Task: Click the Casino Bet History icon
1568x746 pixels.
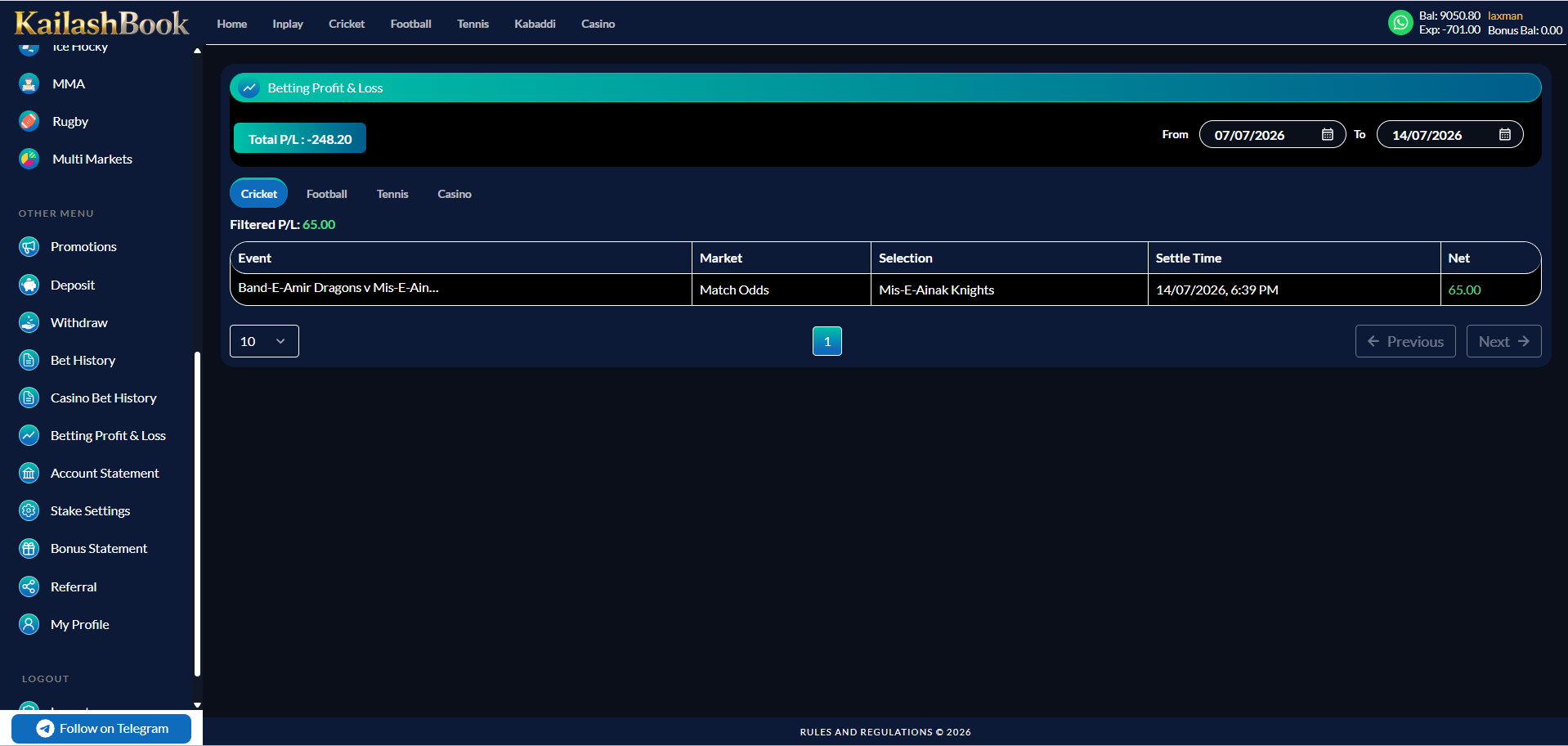Action: [x=29, y=398]
